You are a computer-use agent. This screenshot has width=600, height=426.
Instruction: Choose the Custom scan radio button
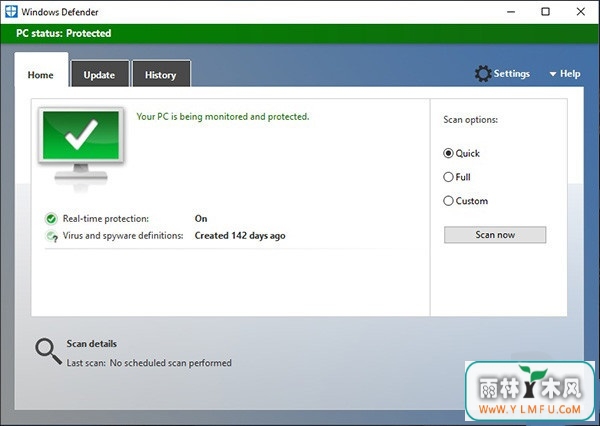448,201
